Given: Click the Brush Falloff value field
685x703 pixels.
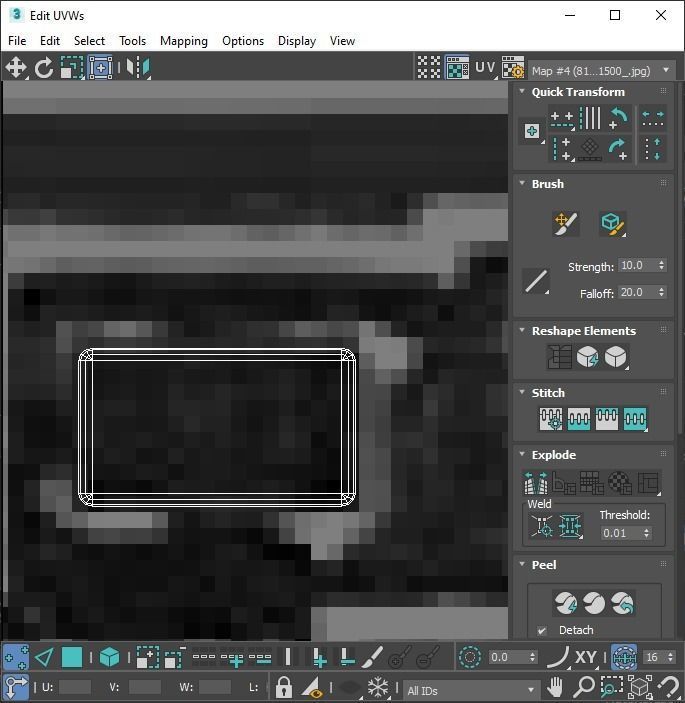Looking at the screenshot, I should 637,292.
